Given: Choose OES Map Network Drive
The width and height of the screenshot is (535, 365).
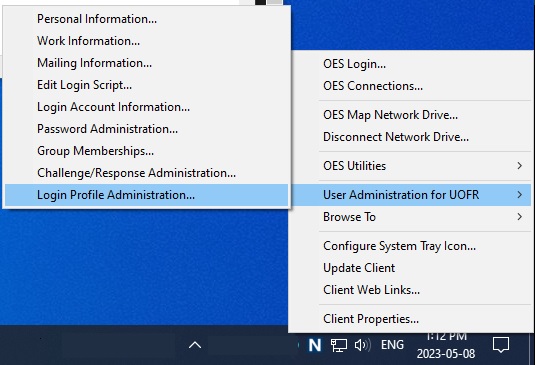Looking at the screenshot, I should coord(410,115).
